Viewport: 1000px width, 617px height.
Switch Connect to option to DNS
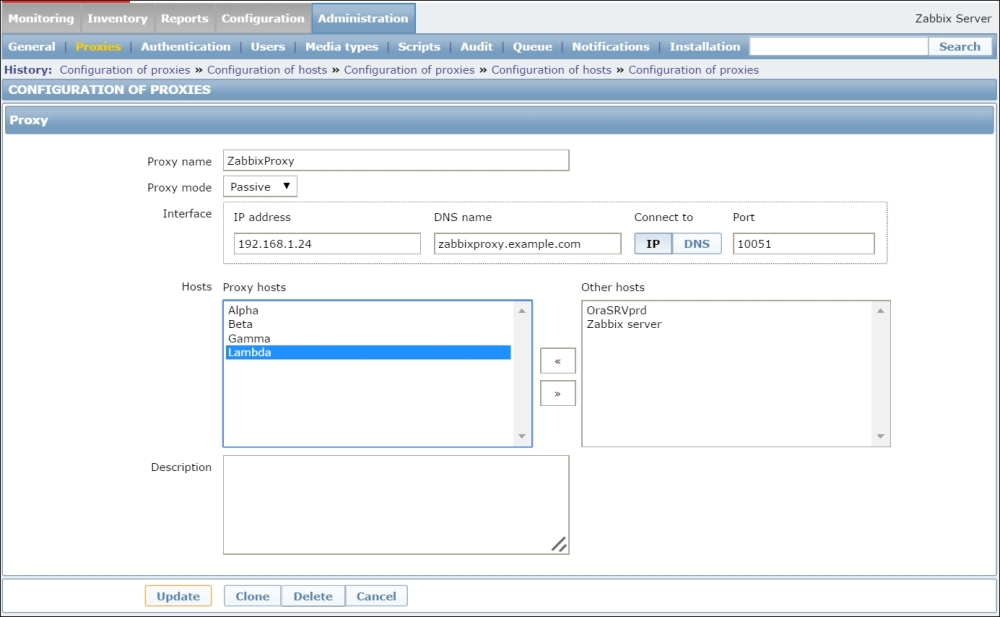tap(696, 244)
